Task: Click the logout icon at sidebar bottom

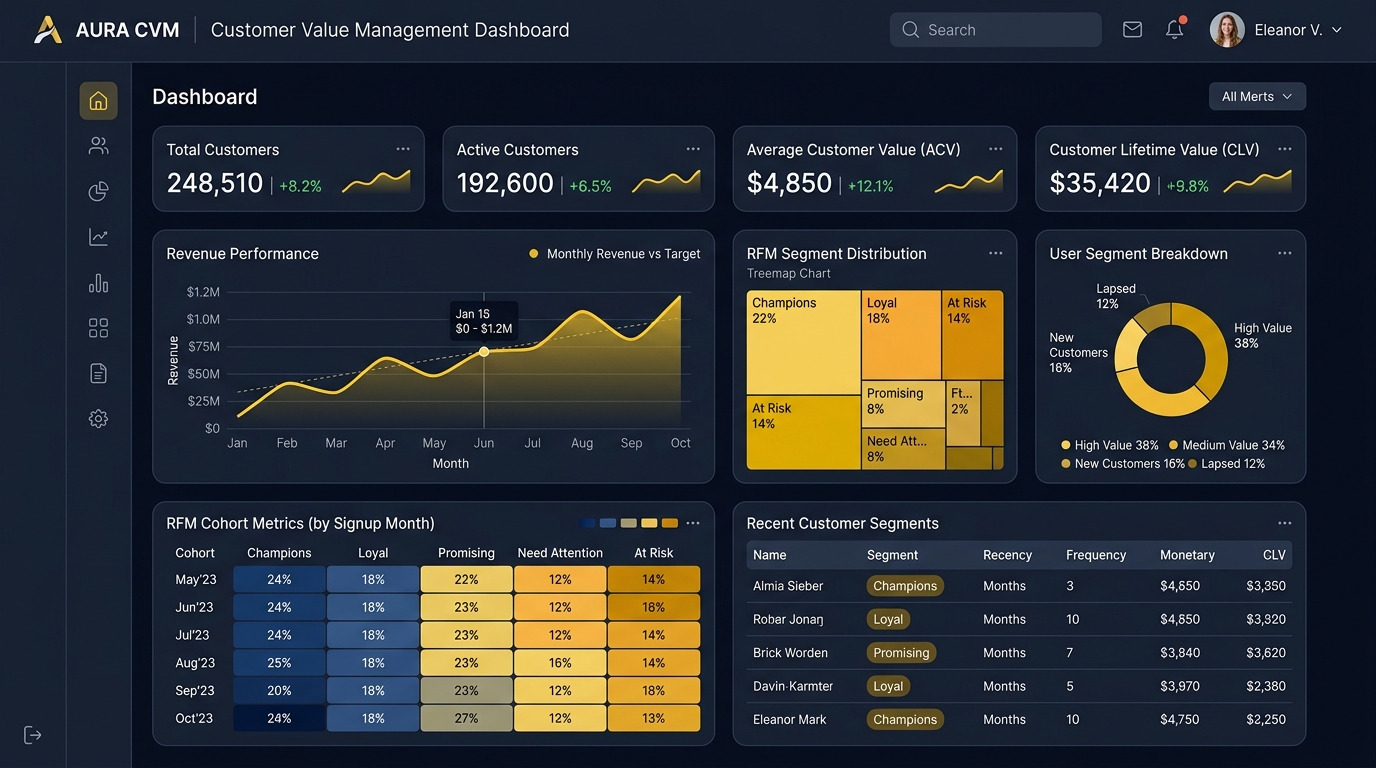Action: [33, 735]
